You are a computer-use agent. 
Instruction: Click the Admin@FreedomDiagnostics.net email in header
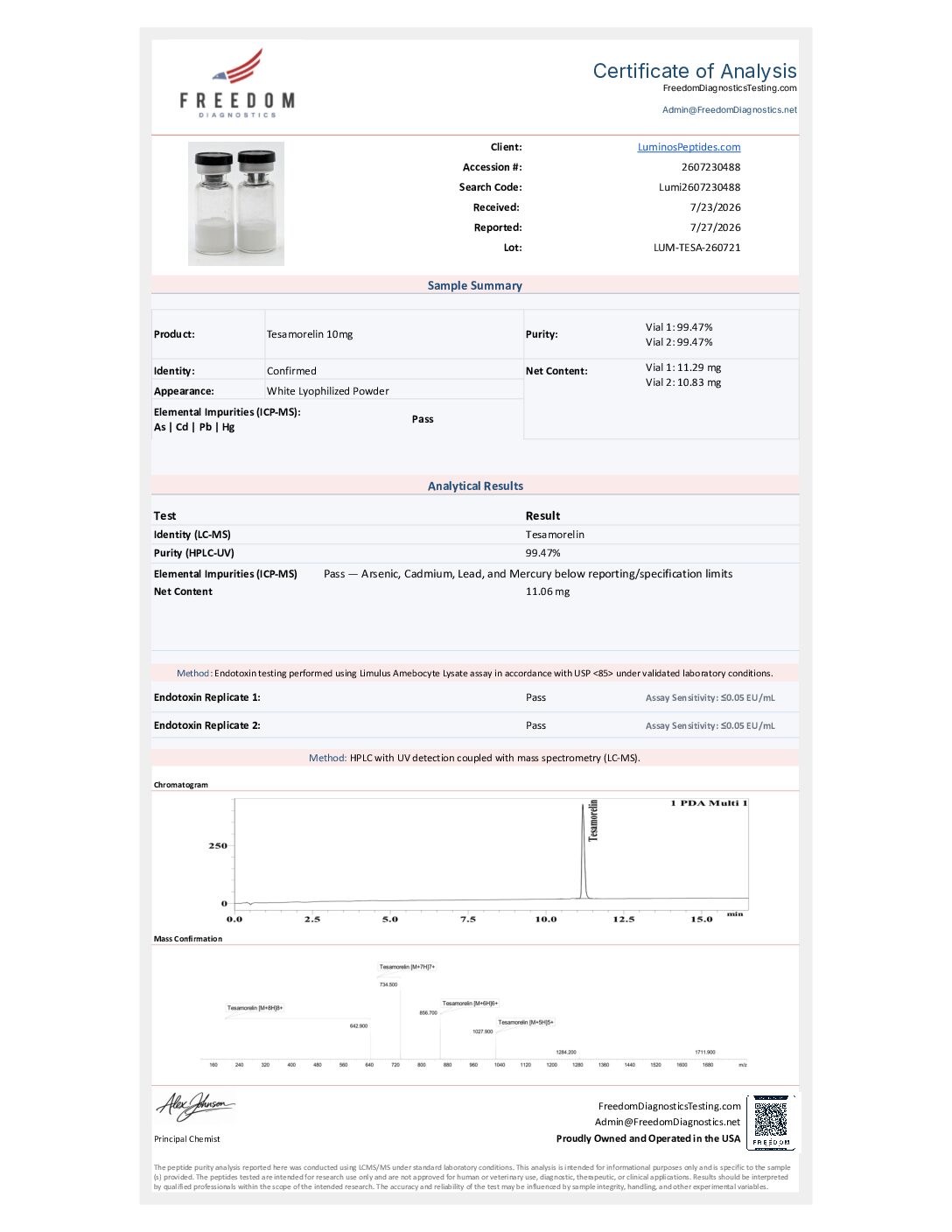[729, 110]
